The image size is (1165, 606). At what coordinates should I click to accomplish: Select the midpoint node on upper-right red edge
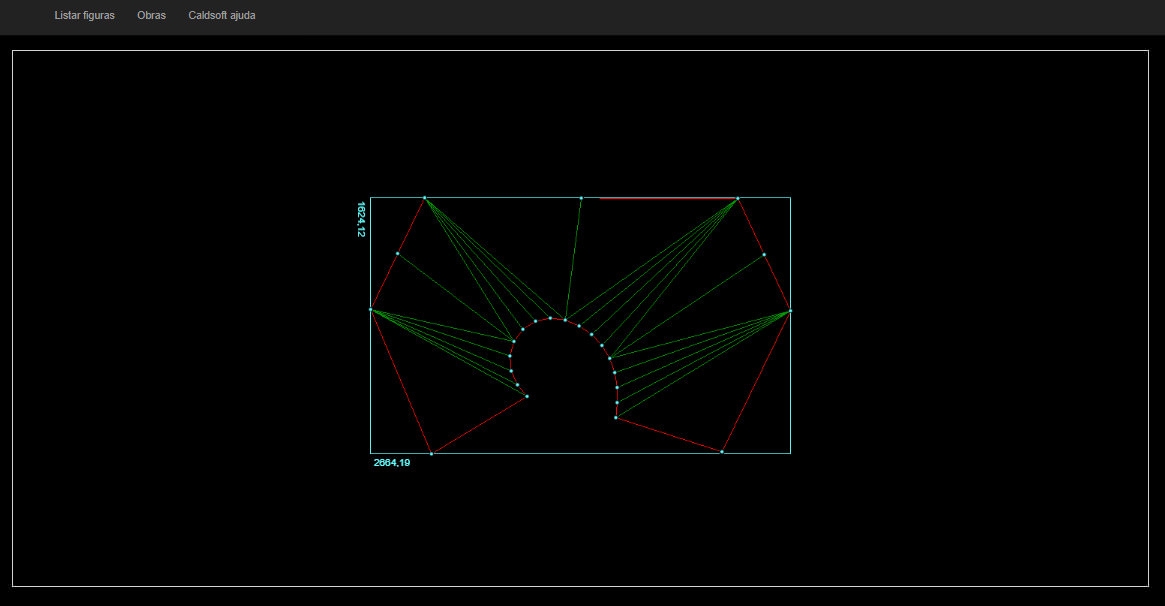[x=764, y=255]
